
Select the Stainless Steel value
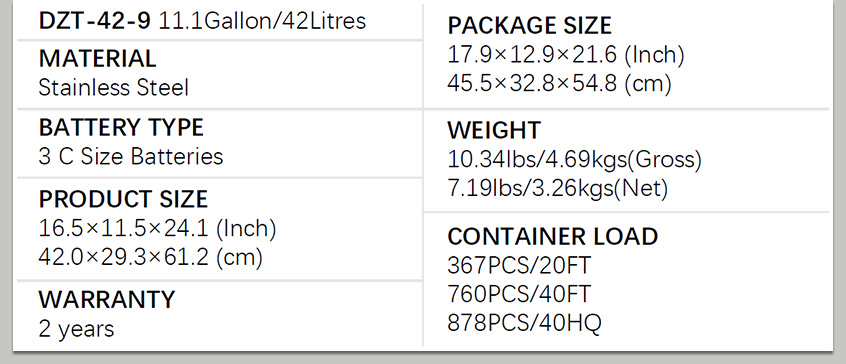point(113,87)
